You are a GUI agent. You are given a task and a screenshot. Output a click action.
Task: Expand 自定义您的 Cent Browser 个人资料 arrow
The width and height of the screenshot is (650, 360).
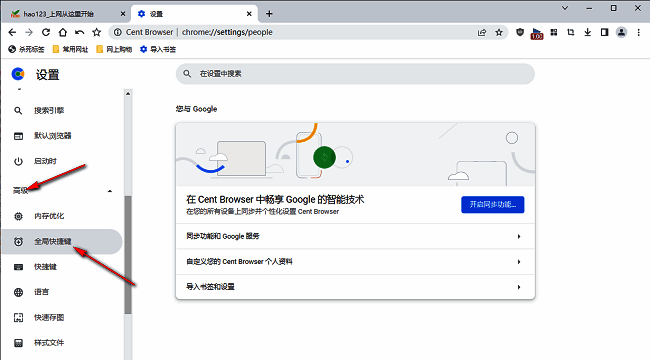coord(519,262)
